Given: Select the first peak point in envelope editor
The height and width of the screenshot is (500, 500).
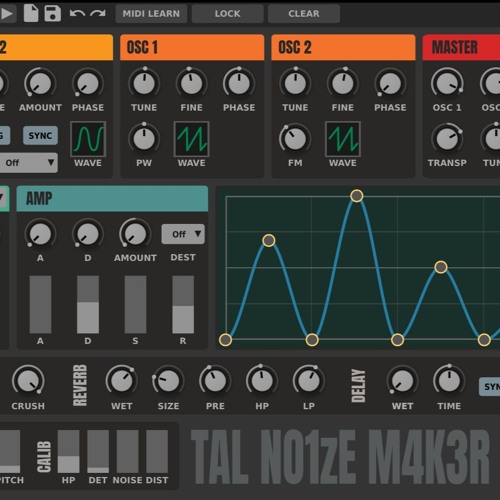Looking at the screenshot, I should pos(269,240).
